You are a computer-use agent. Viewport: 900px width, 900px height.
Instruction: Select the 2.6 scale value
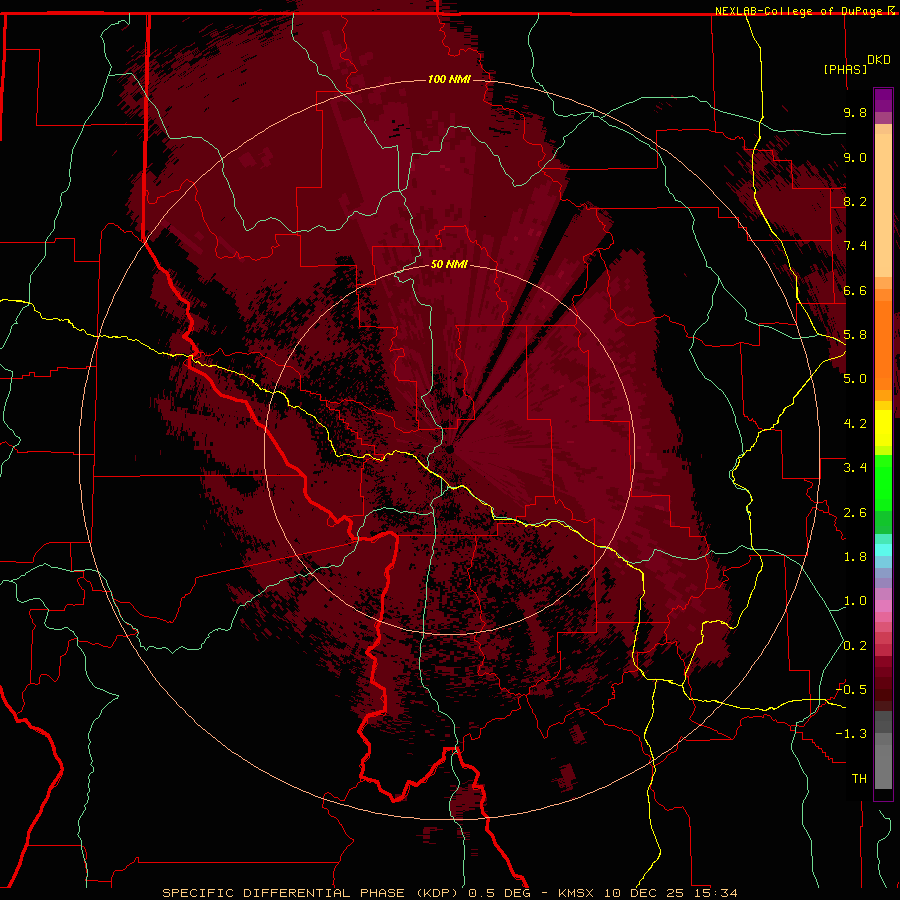855,512
